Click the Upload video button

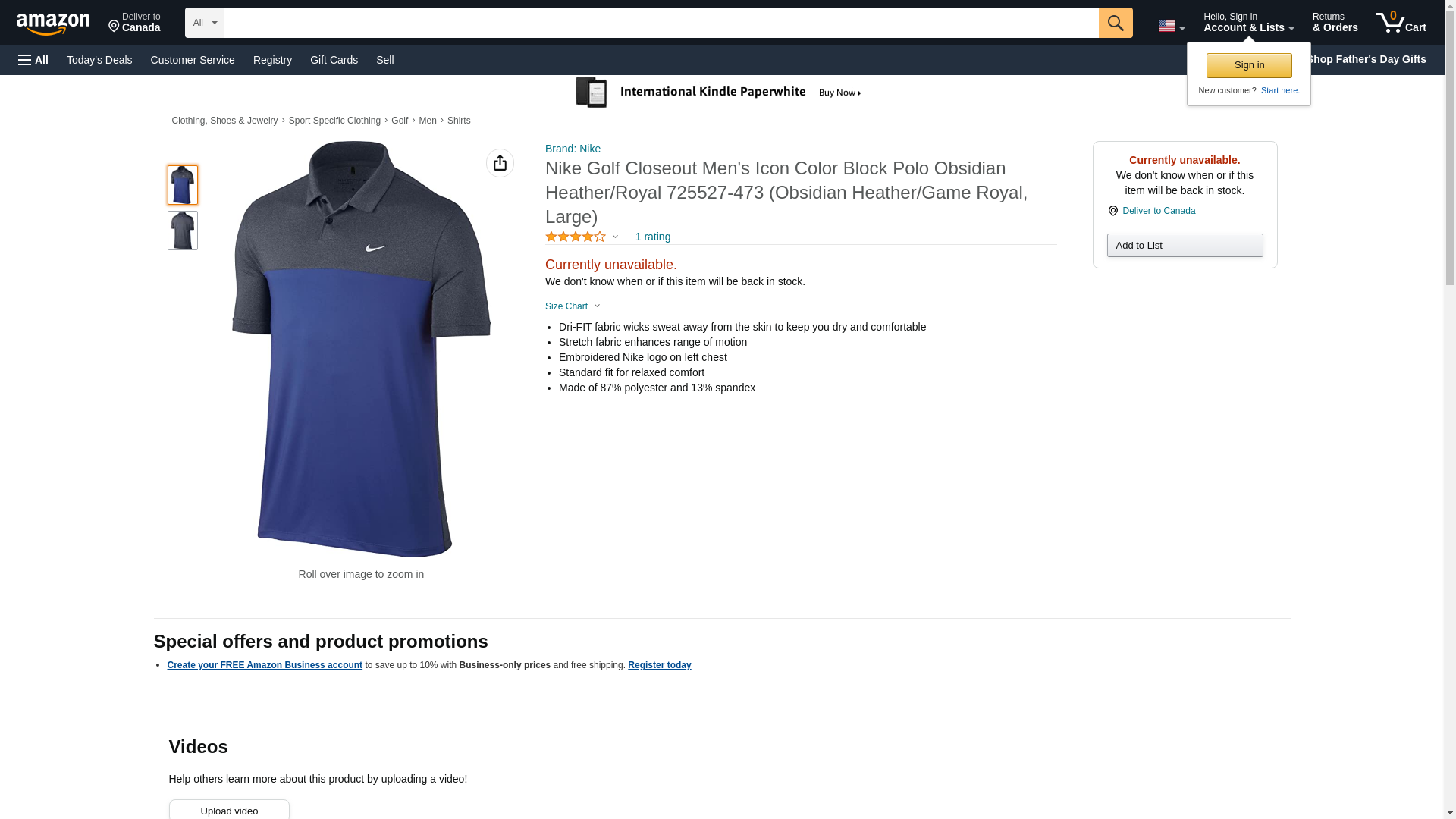pos(229,811)
